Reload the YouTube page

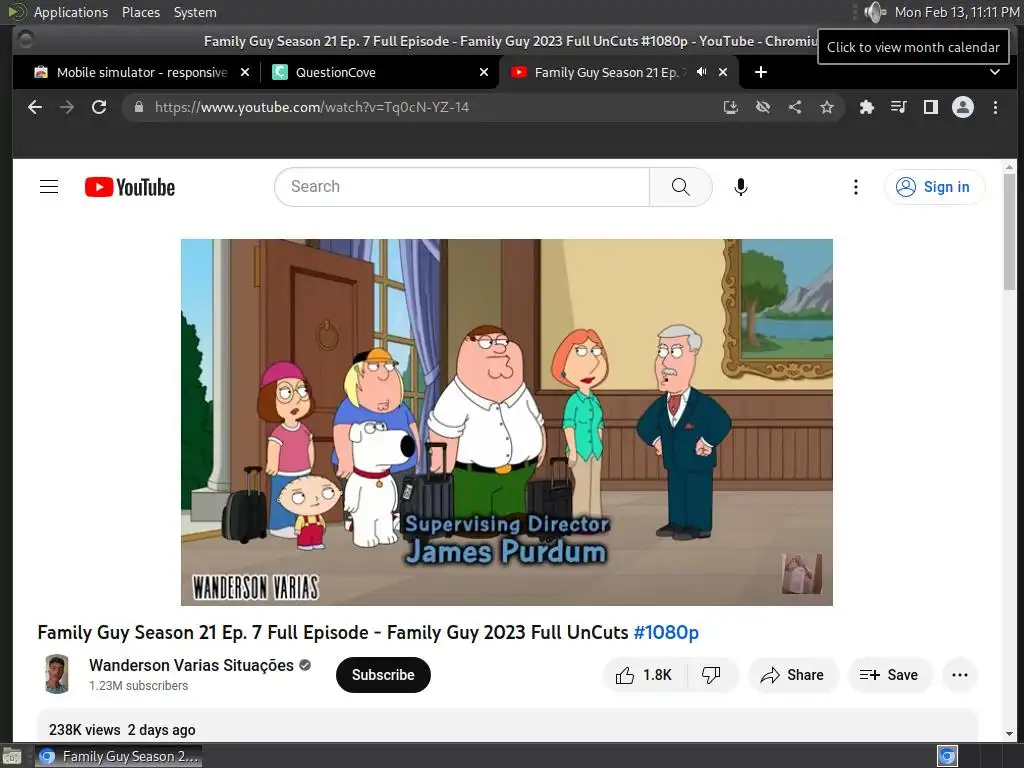point(99,107)
